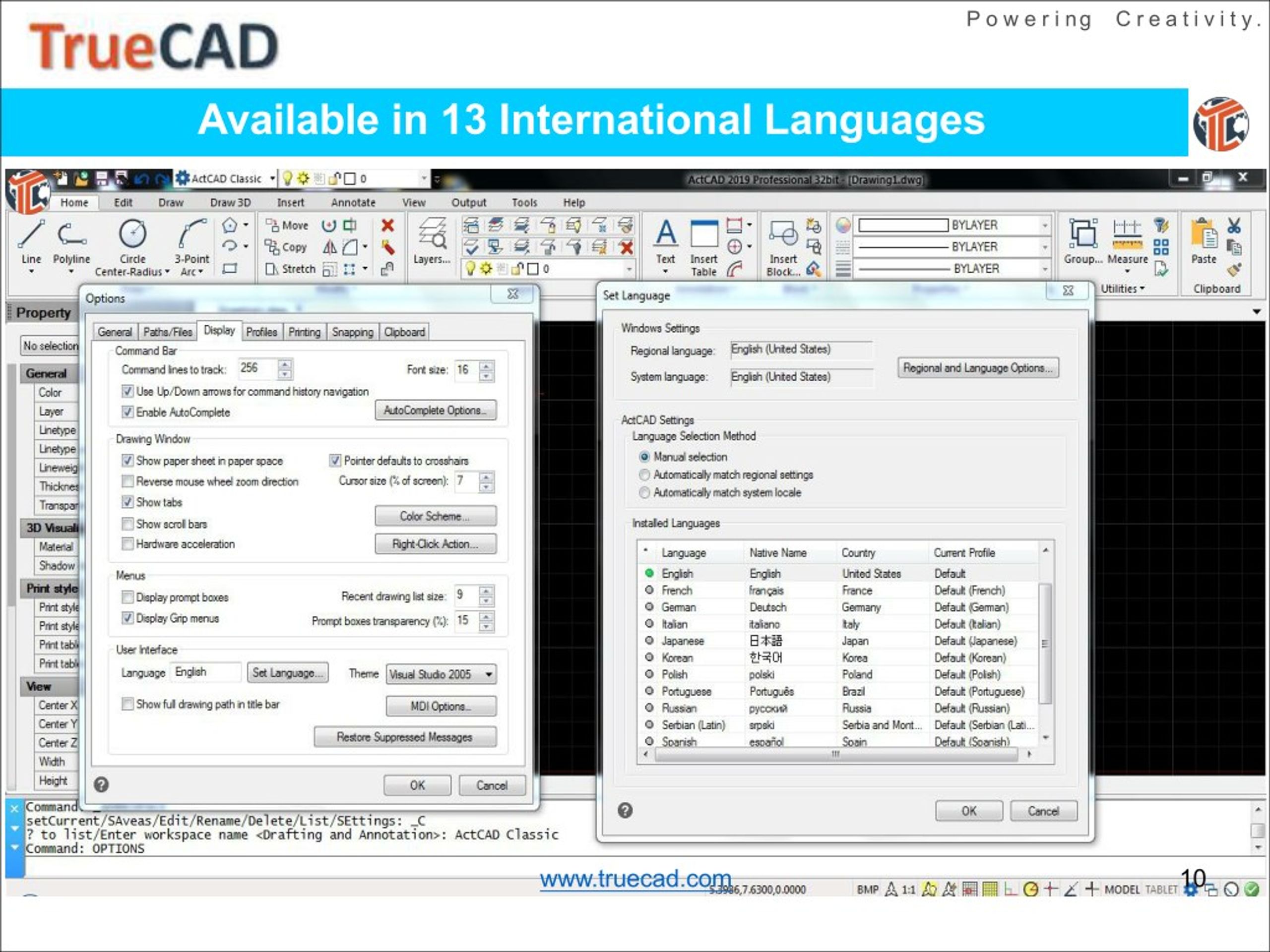Viewport: 1270px width, 952px height.
Task: Click the red X delete icon beside Move
Action: coord(387,226)
